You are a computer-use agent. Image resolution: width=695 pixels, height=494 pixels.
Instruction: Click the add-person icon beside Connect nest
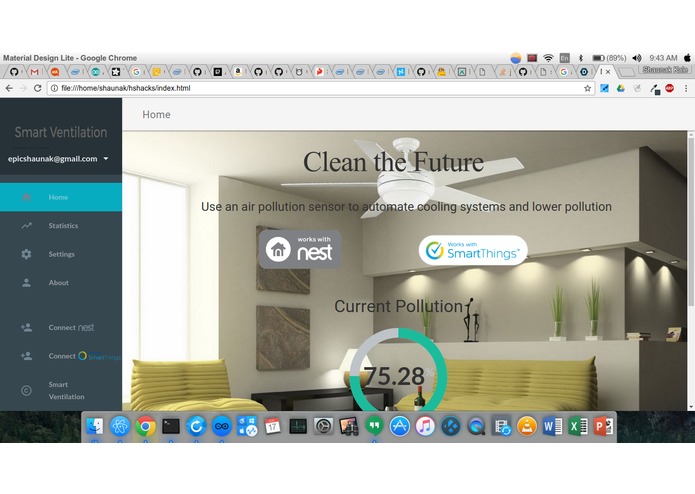[26, 327]
